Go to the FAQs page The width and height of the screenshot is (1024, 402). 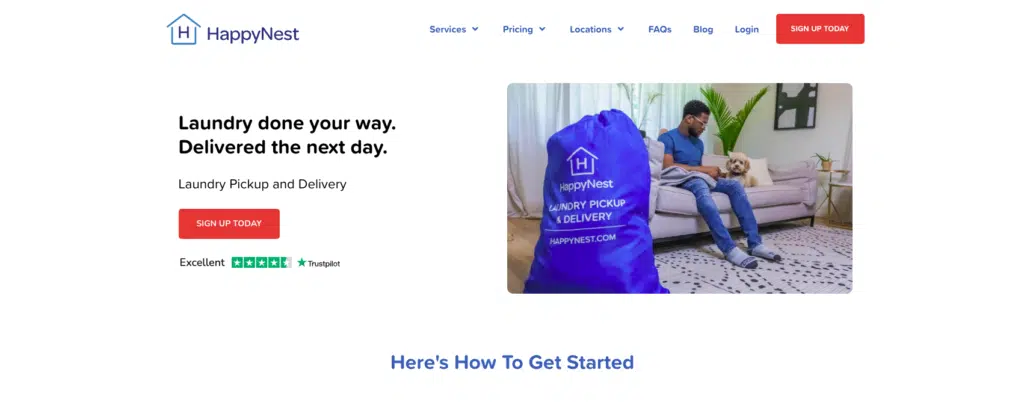[660, 29]
